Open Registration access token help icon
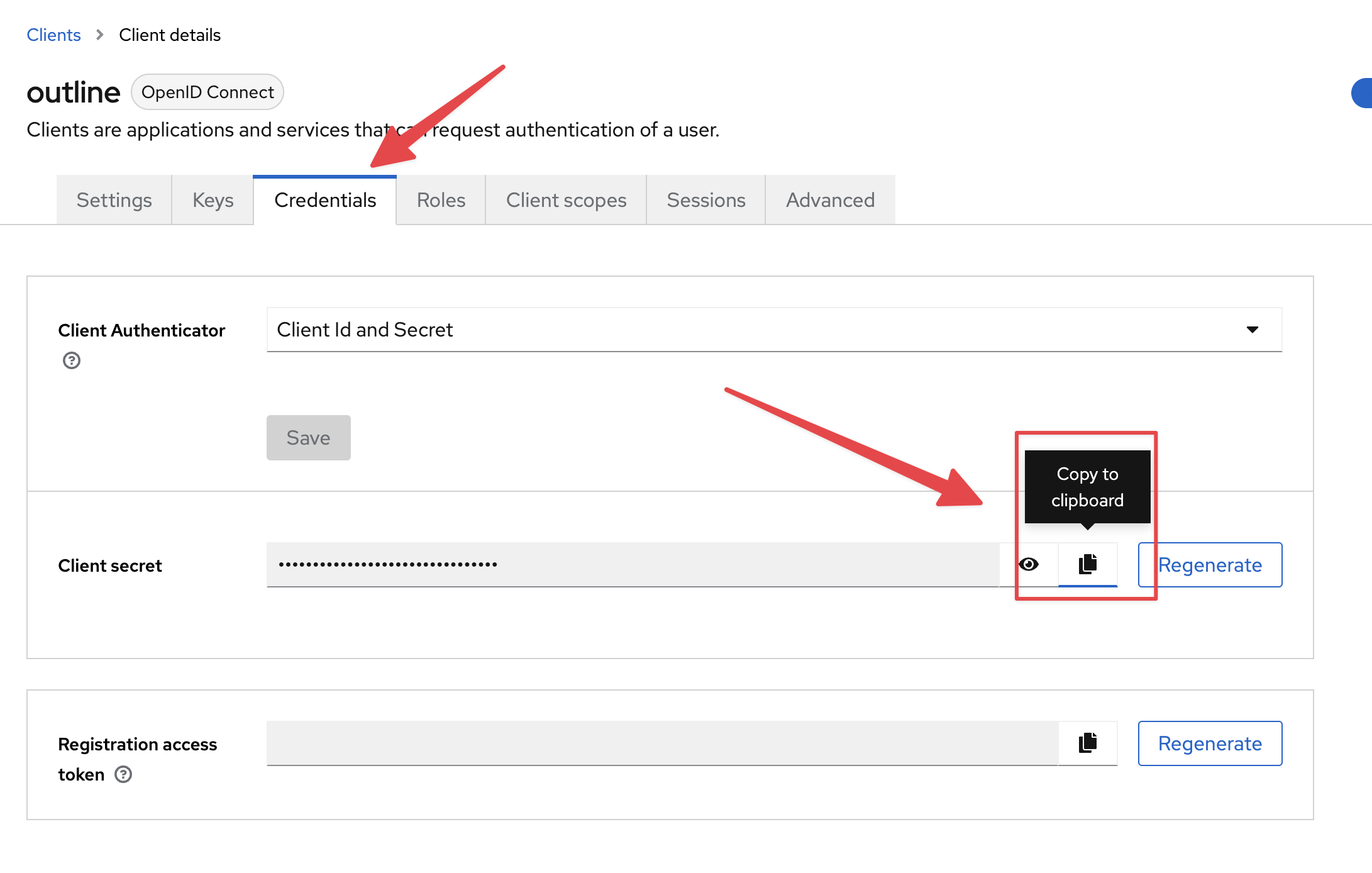 123,774
